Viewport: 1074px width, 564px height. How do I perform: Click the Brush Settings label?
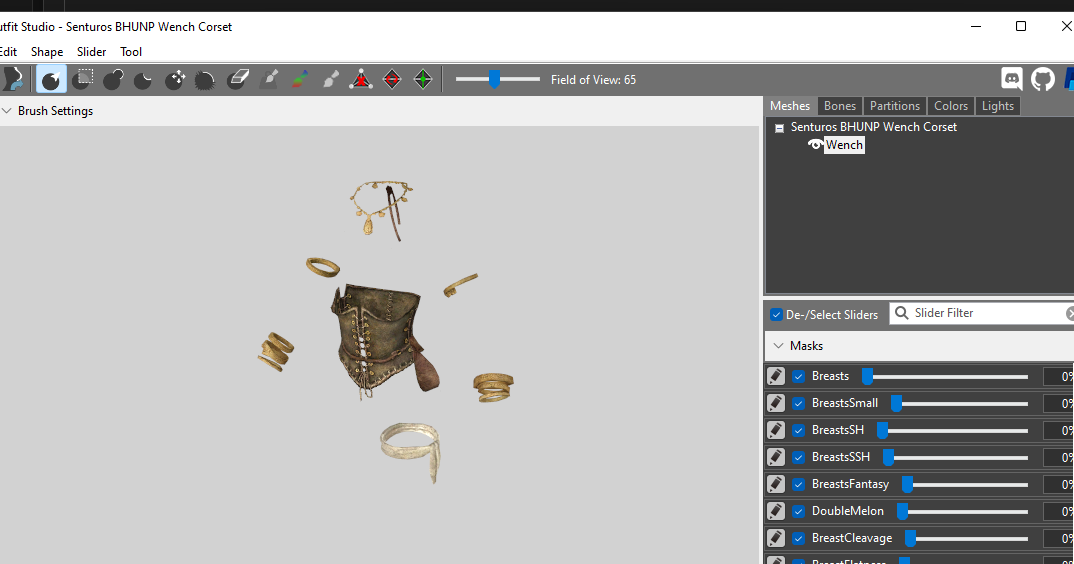tap(55, 110)
